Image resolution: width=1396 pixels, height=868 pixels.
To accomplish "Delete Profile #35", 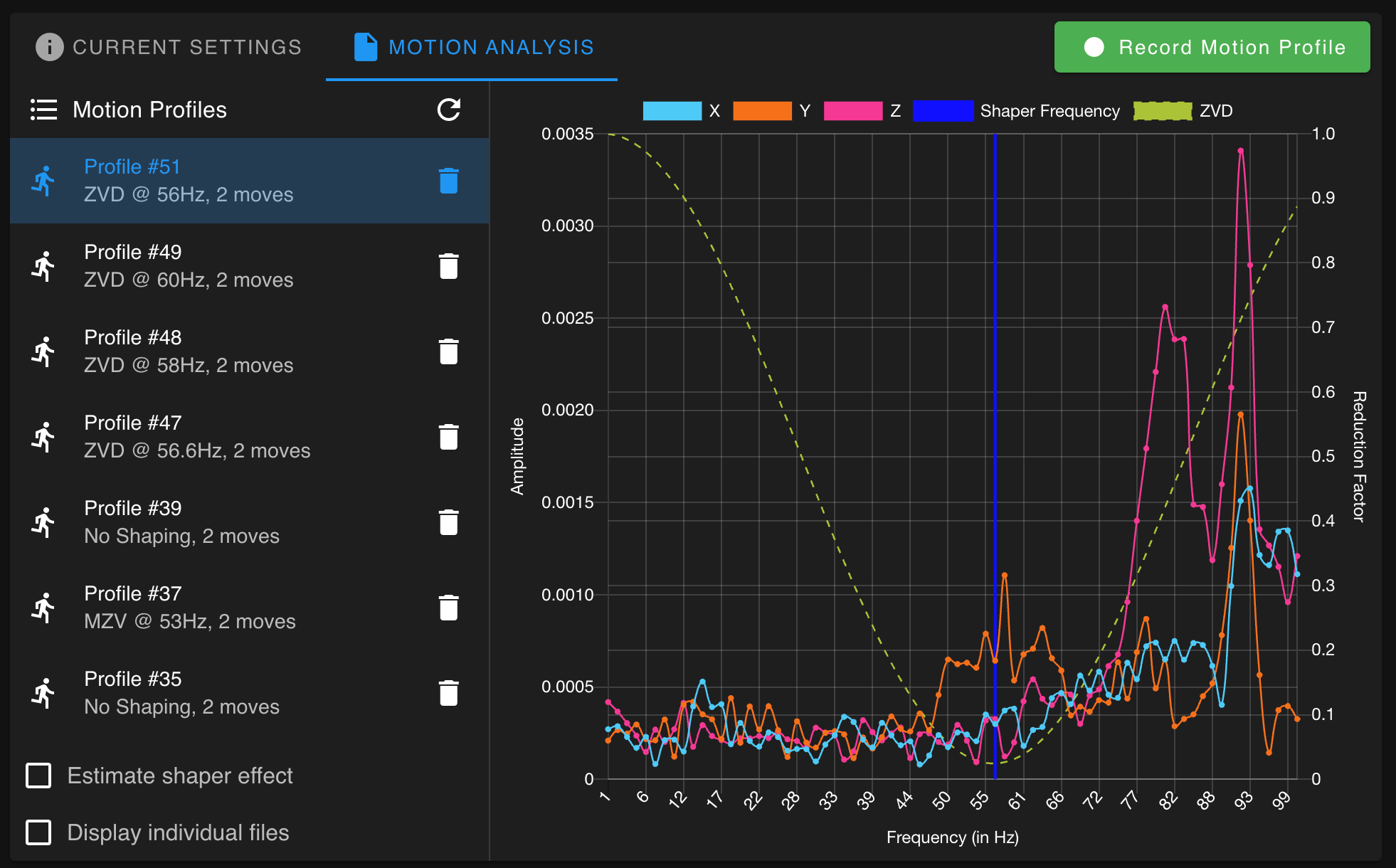I will coord(449,693).
